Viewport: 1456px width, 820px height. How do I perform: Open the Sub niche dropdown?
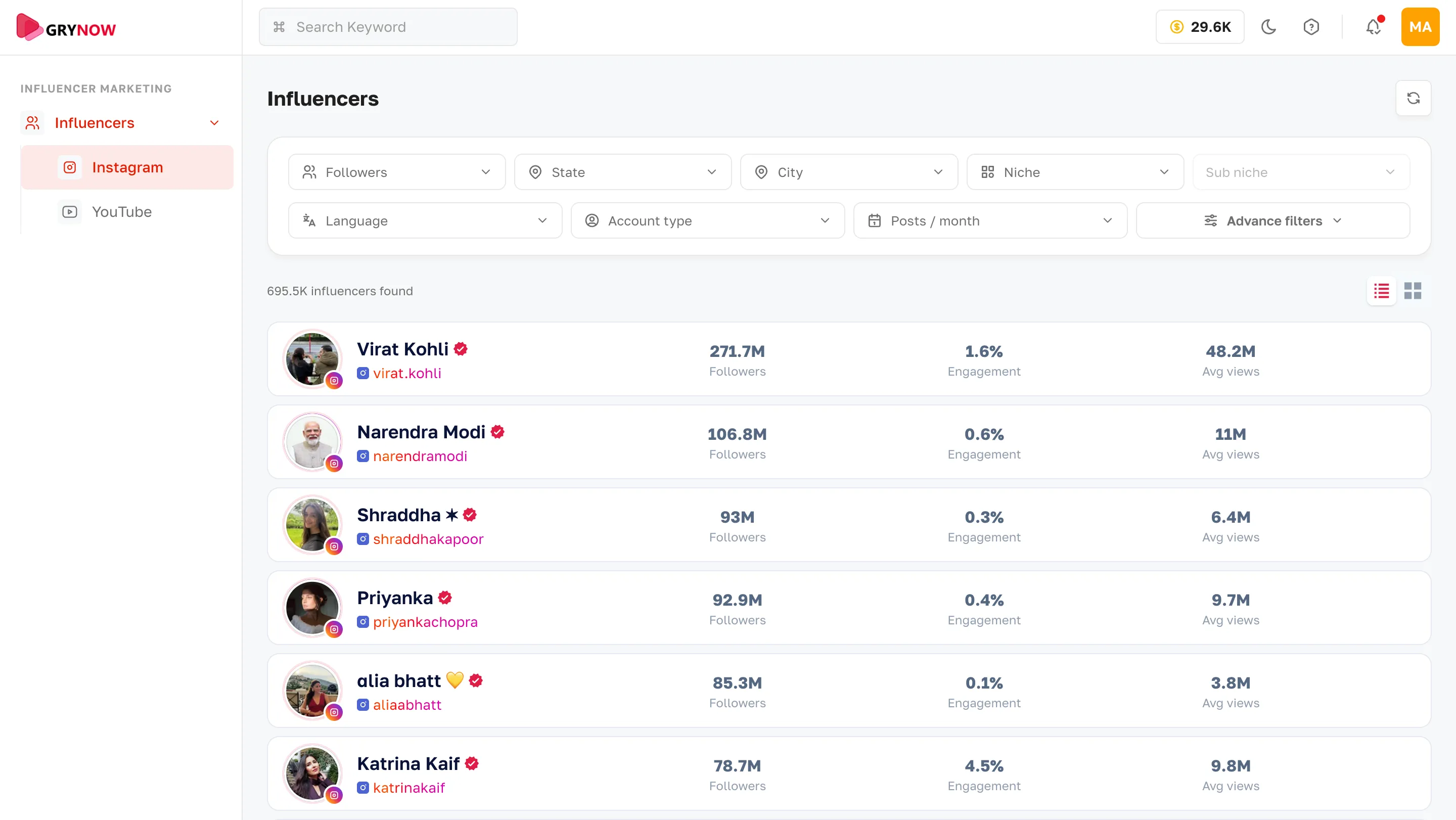1301,172
